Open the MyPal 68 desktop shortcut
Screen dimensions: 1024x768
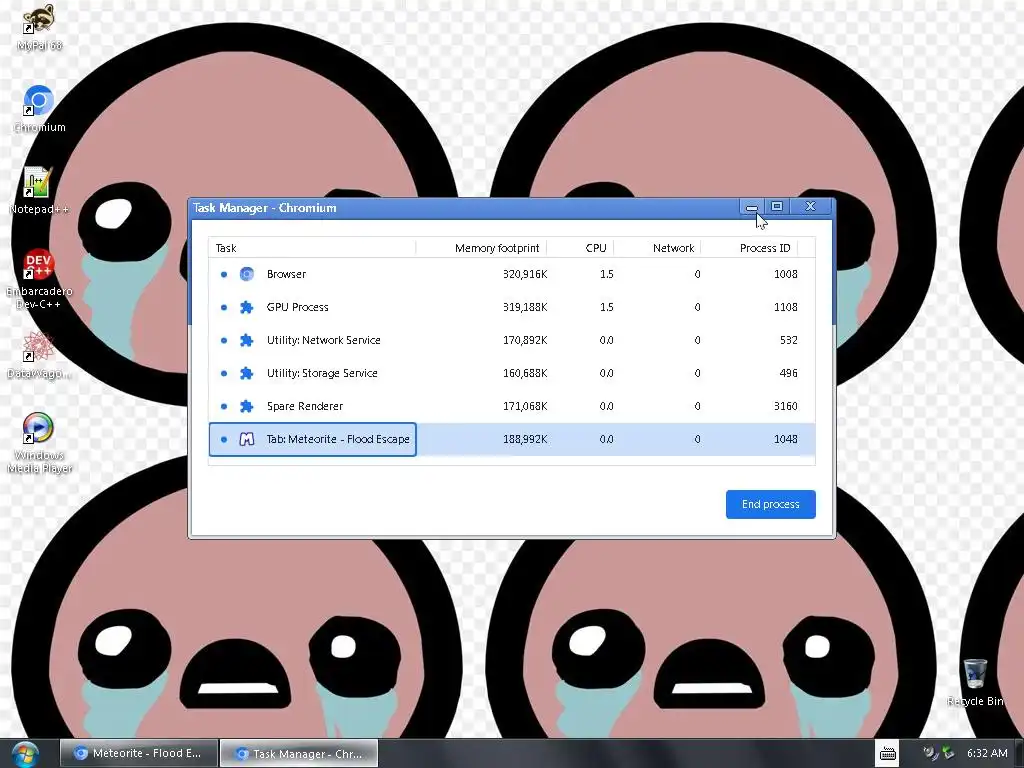point(39,26)
